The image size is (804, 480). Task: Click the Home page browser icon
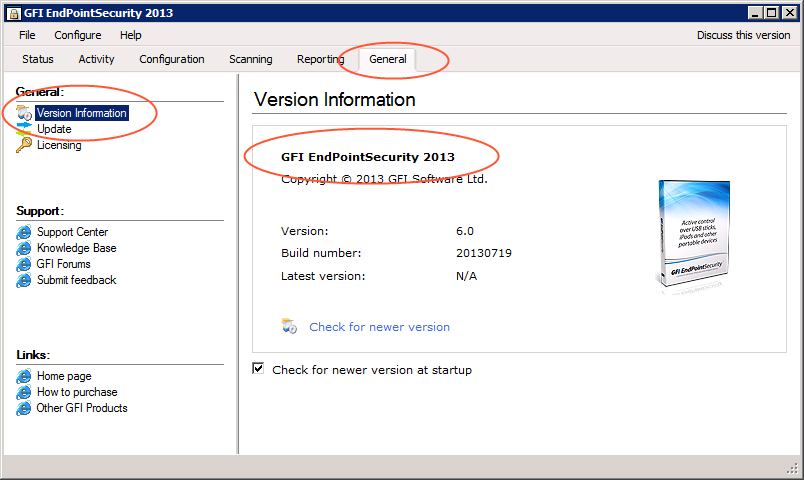coord(24,376)
